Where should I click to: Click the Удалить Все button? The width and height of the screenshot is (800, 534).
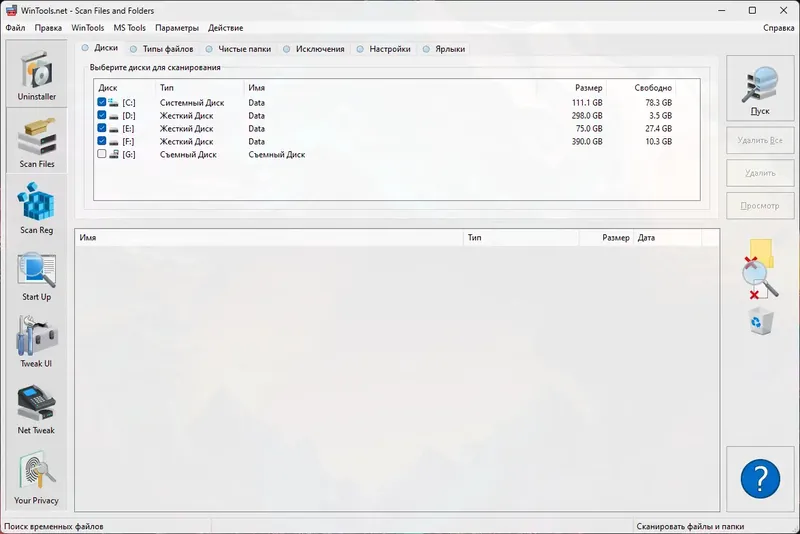760,140
